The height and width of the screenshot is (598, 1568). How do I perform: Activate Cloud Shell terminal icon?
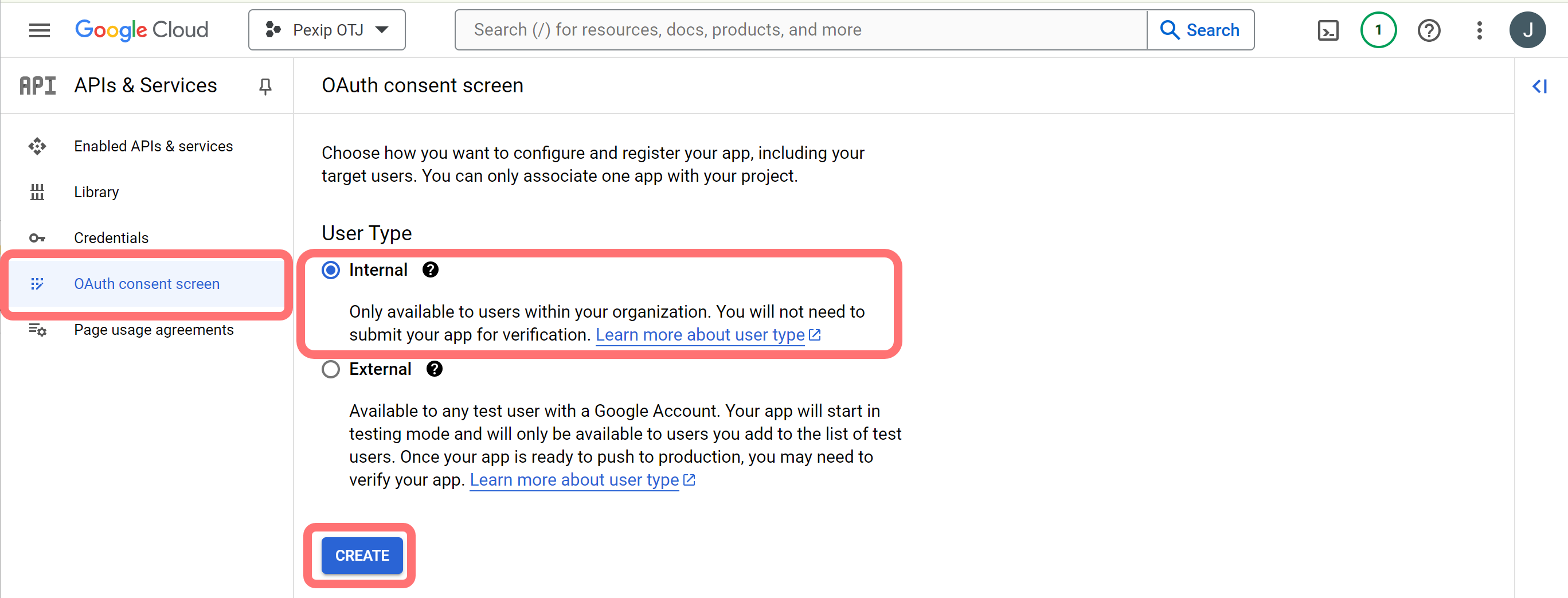pos(1328,30)
